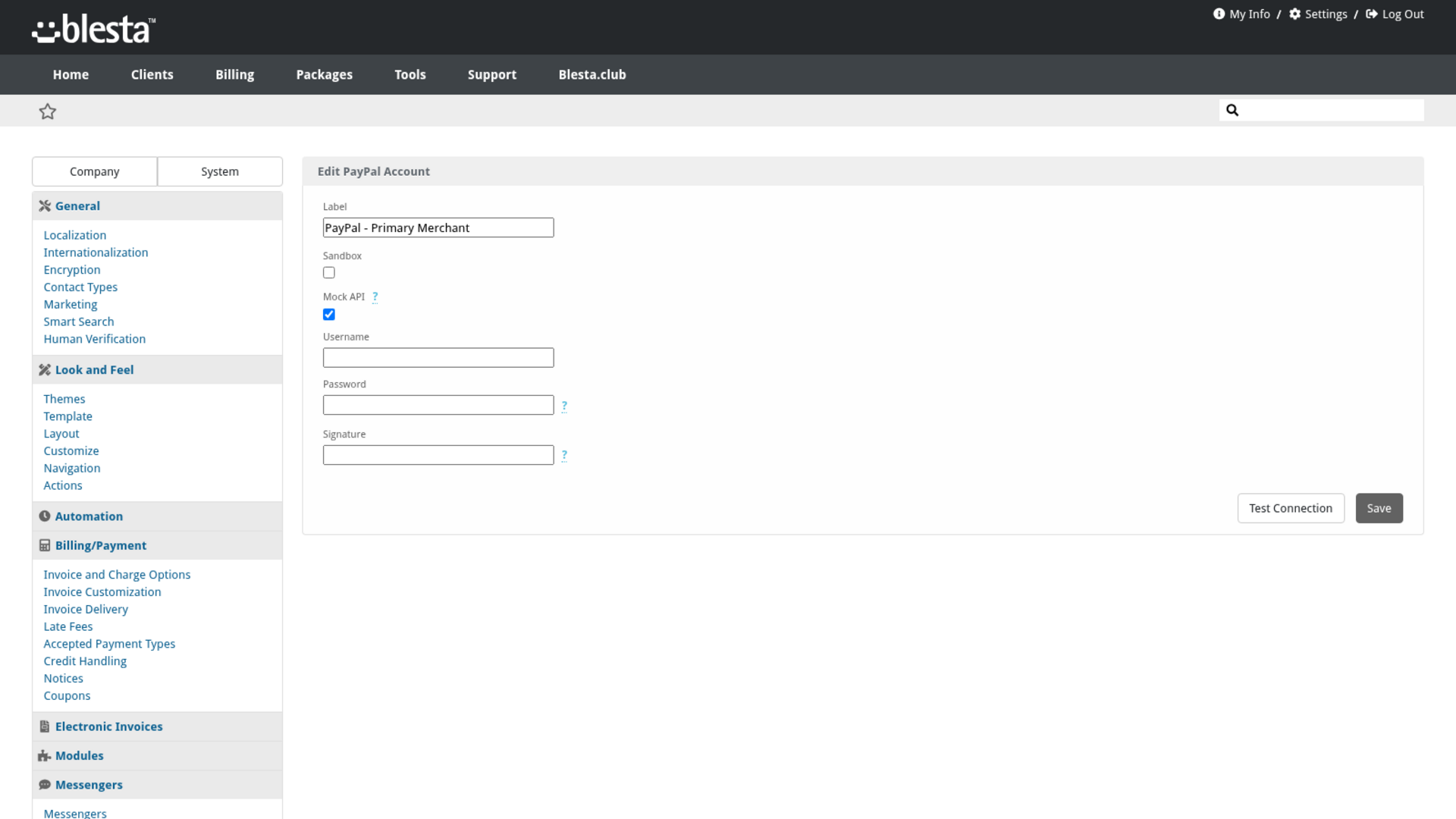This screenshot has width=1456, height=819.
Task: Open Invoice and Charge Options
Action: pos(117,575)
